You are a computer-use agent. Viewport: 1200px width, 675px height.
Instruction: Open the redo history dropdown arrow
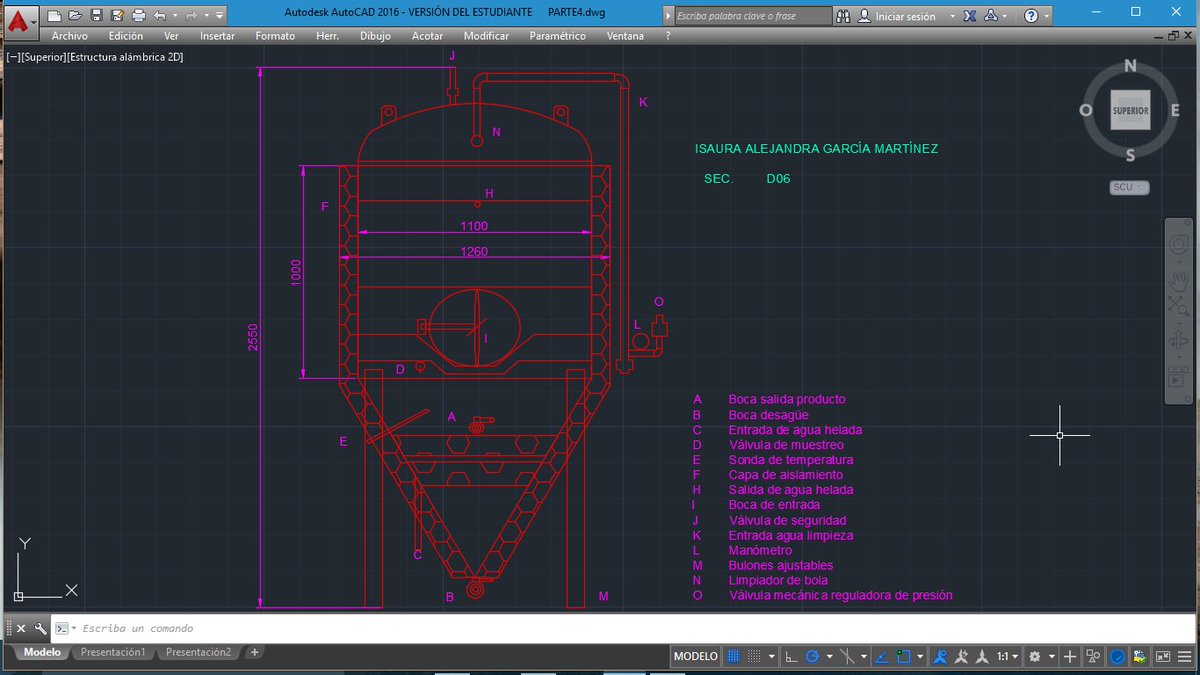click(206, 16)
